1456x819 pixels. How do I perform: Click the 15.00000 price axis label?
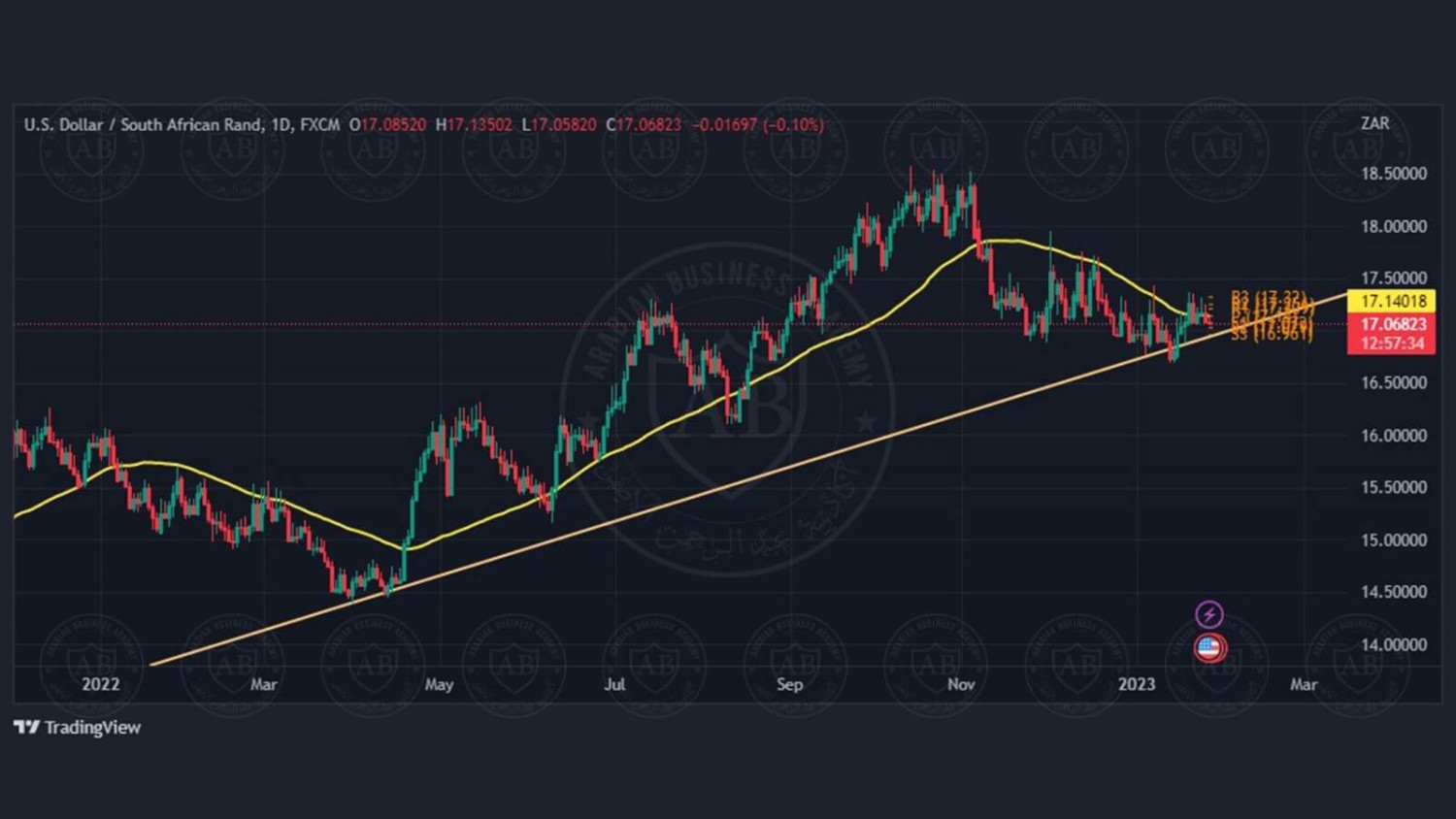click(1394, 540)
